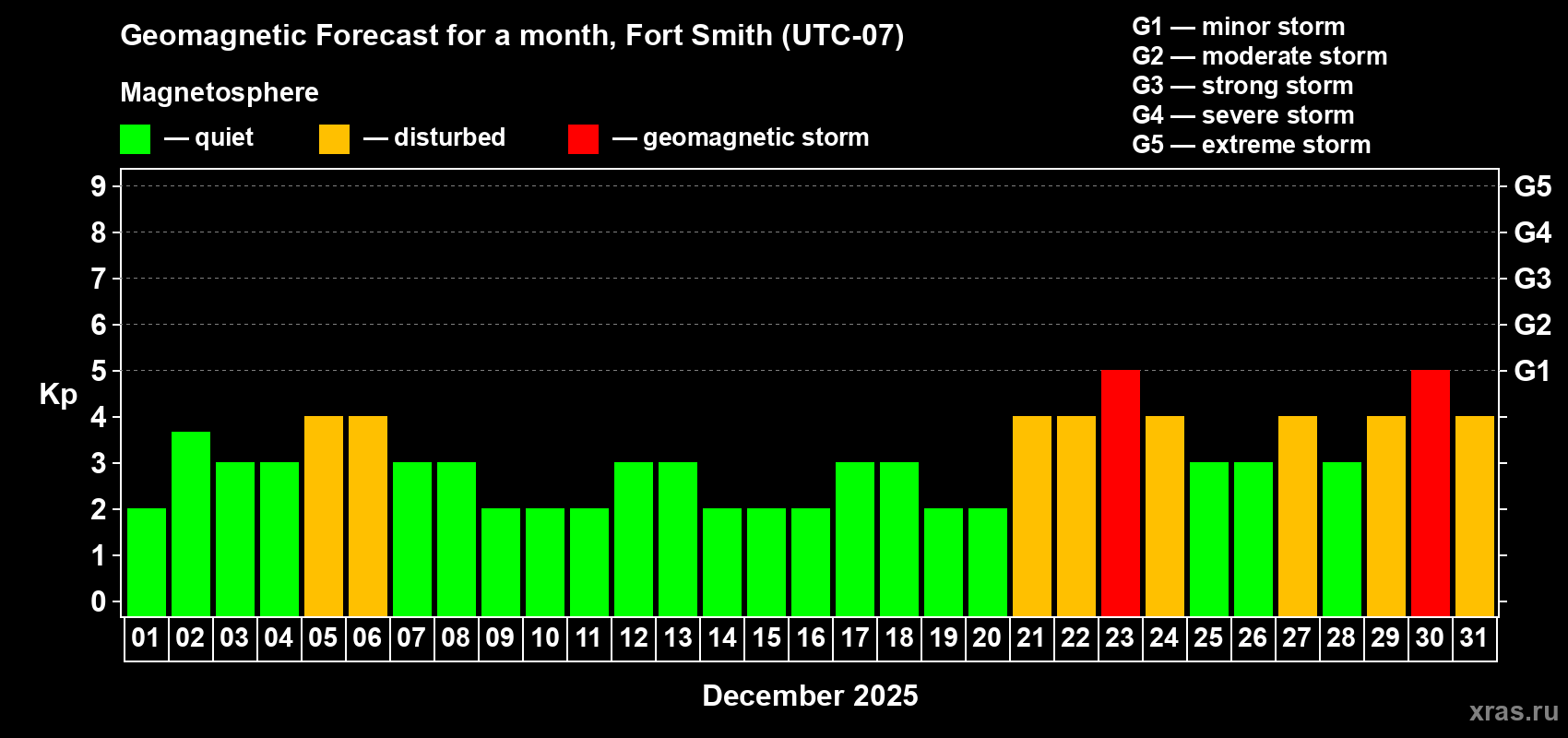Select the orange bar for December 05
Screen dimensions: 1568x738
click(324, 516)
